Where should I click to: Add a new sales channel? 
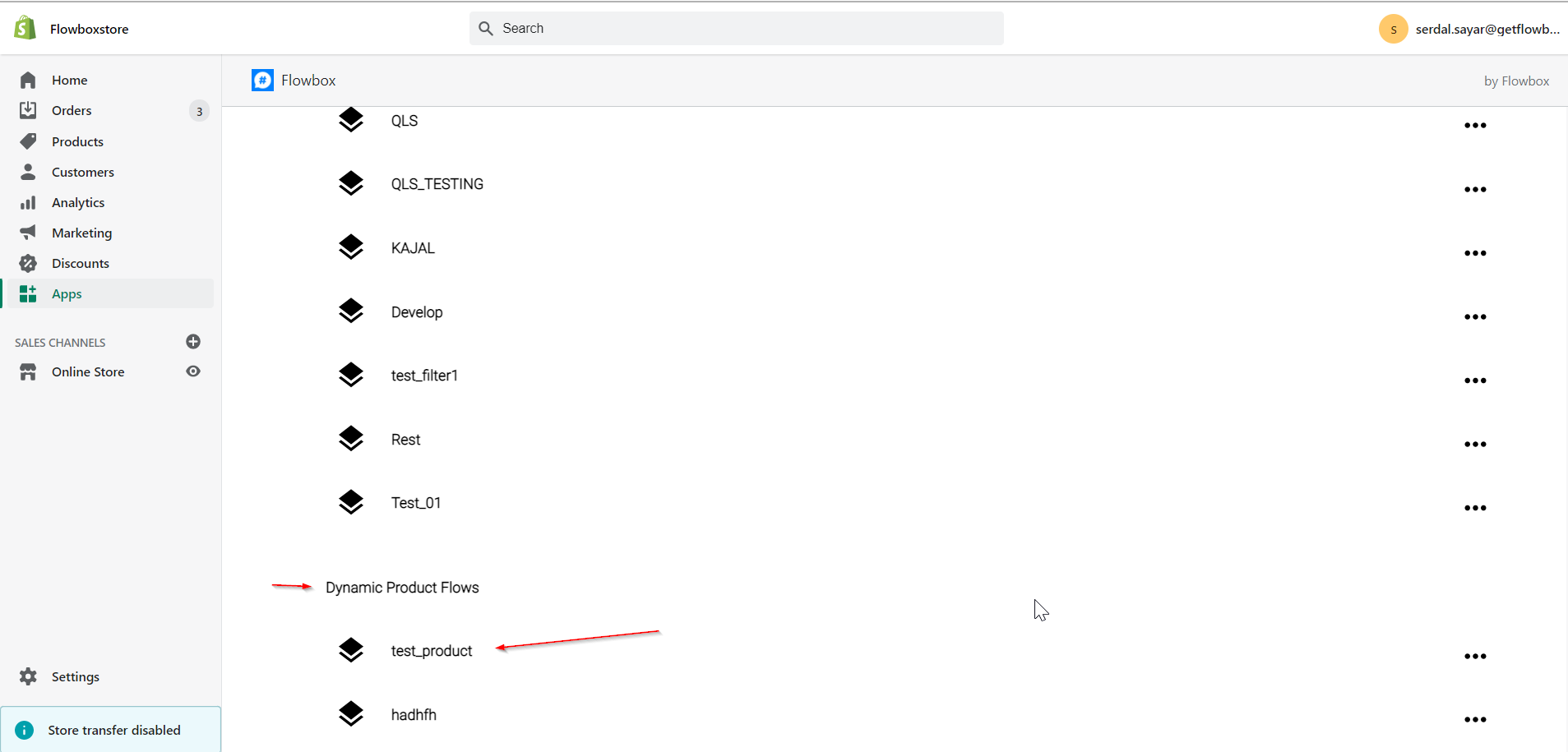pyautogui.click(x=193, y=342)
